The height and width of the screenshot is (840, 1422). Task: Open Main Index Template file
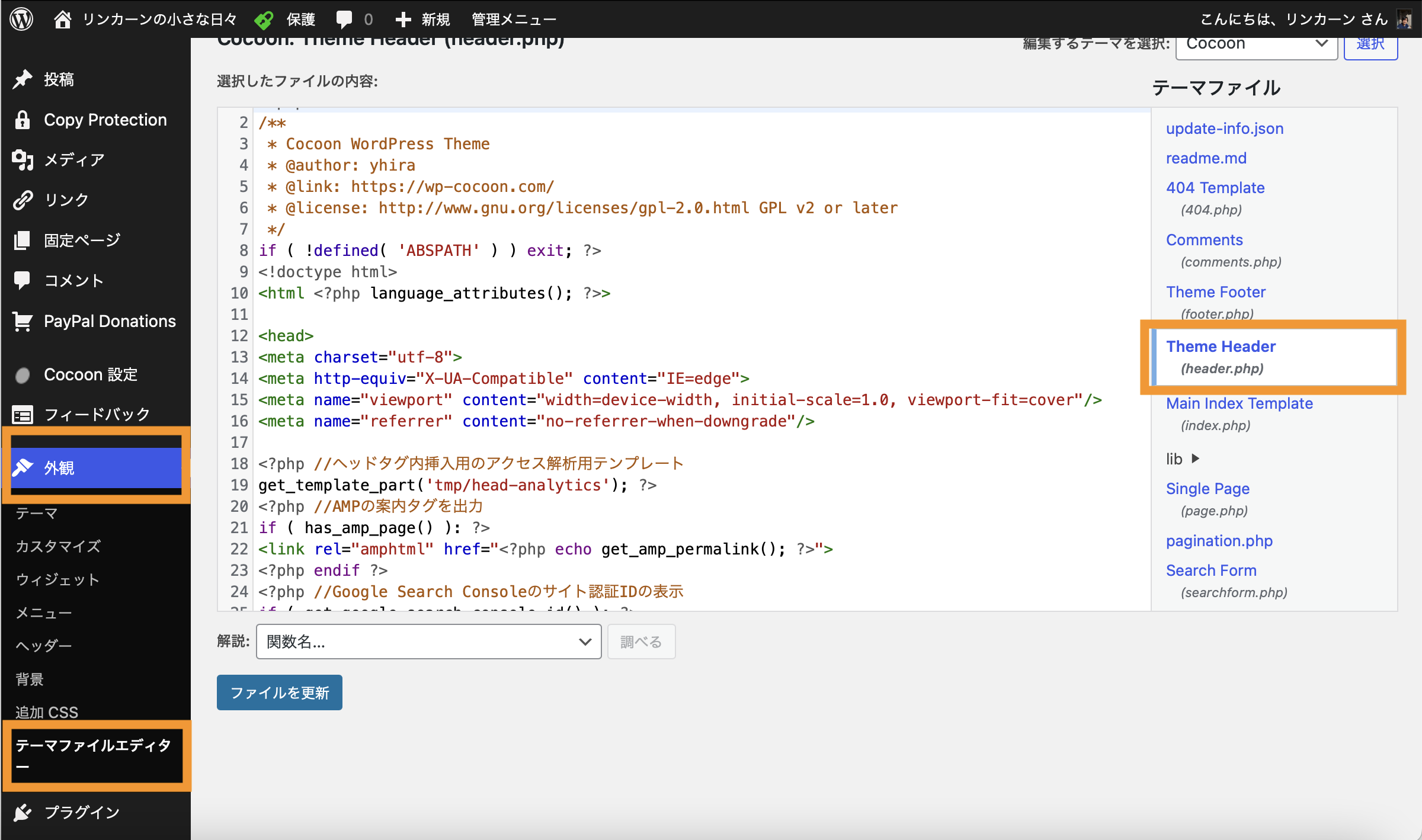(x=1240, y=403)
